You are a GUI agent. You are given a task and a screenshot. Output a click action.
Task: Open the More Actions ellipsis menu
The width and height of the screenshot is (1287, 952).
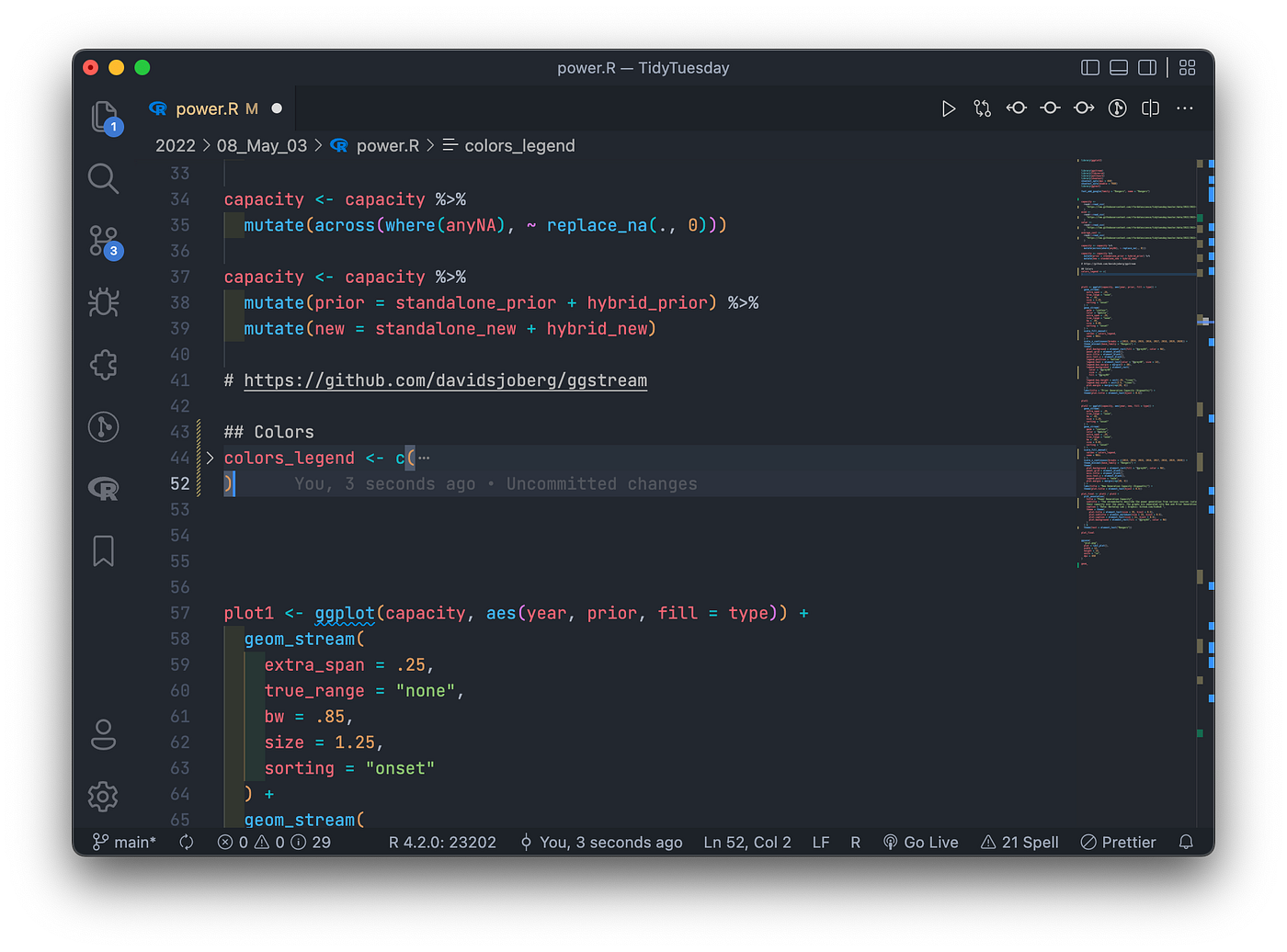[x=1184, y=108]
